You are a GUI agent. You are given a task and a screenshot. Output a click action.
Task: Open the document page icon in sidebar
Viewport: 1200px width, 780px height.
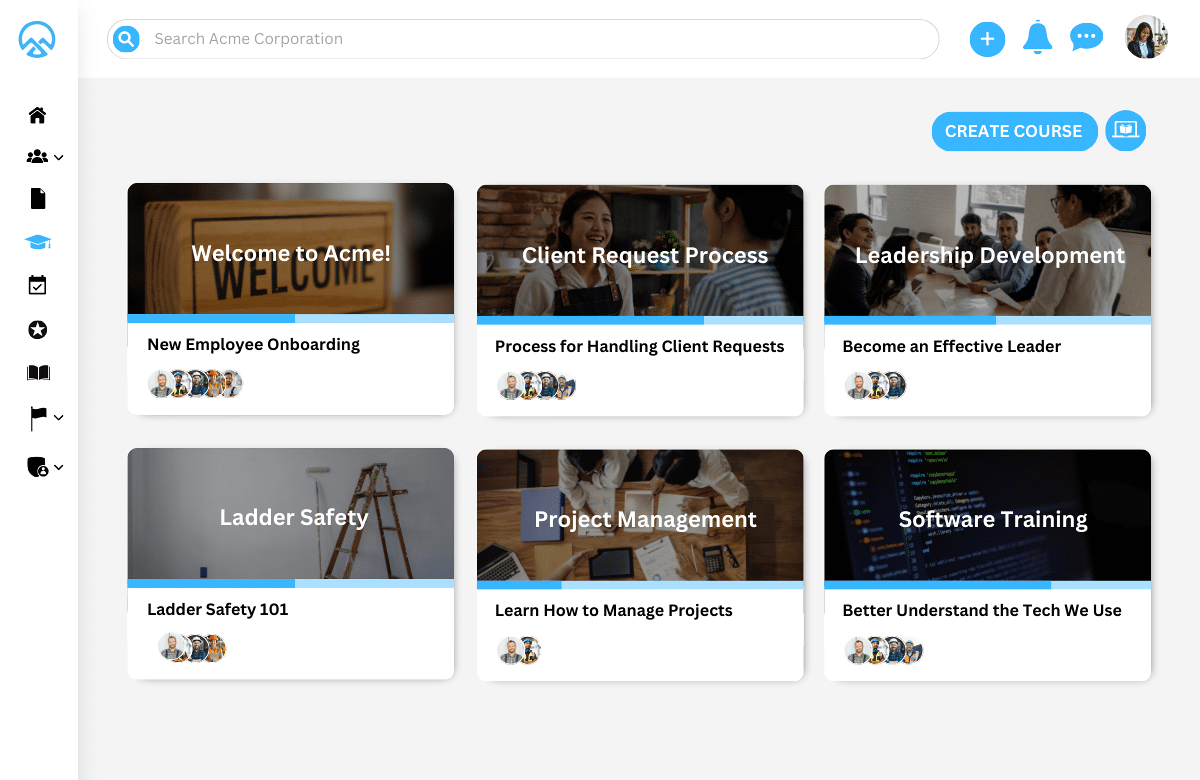(38, 199)
